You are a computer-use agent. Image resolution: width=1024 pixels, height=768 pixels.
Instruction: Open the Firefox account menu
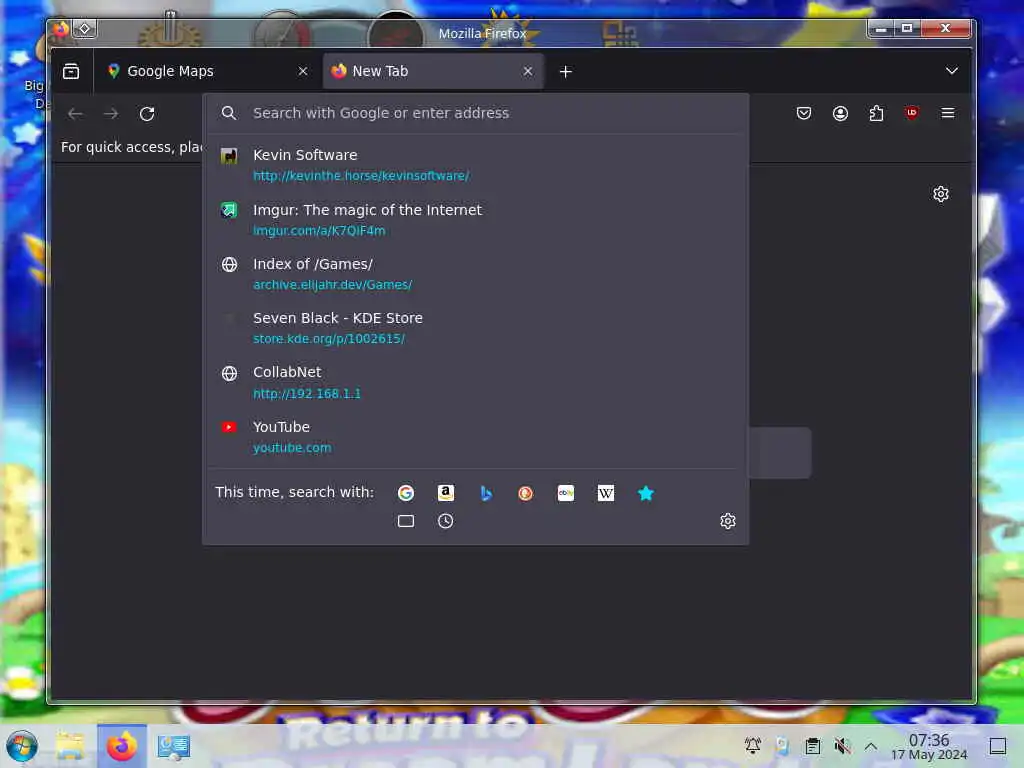pyautogui.click(x=840, y=113)
